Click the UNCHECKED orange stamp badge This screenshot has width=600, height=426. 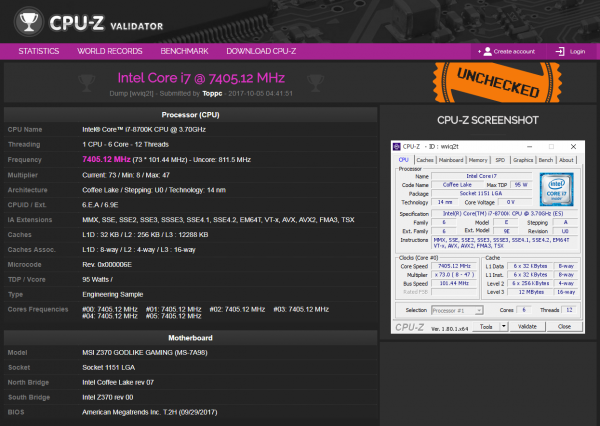(497, 83)
